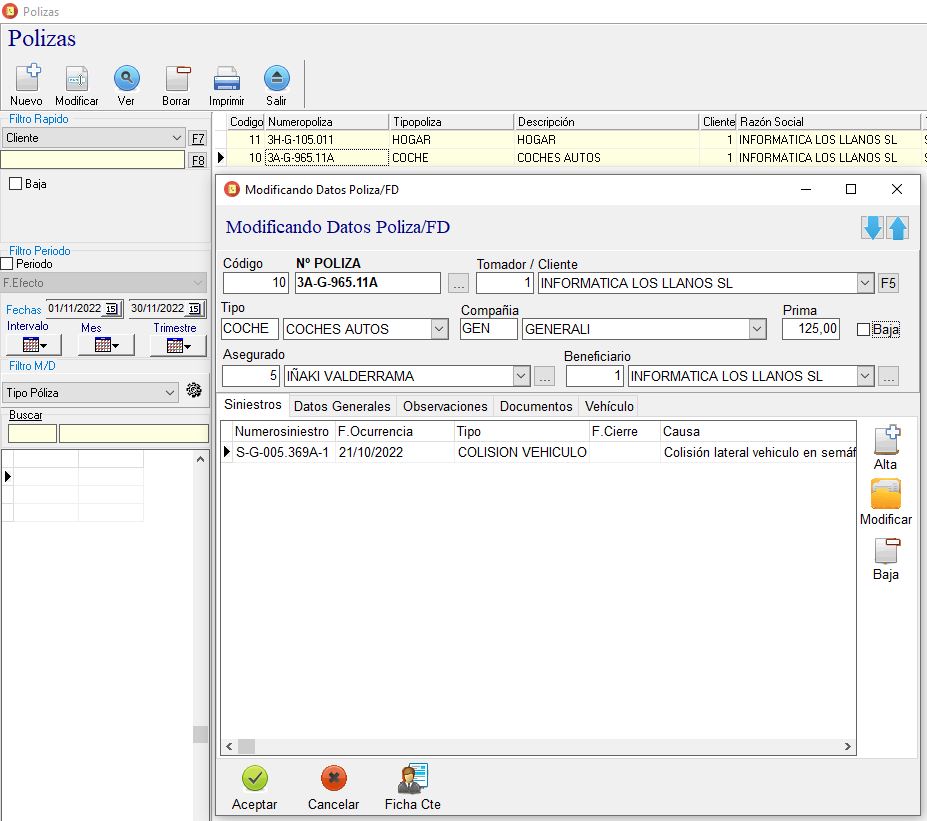Click the Descripción column header
This screenshot has width=927, height=821.
coord(607,122)
